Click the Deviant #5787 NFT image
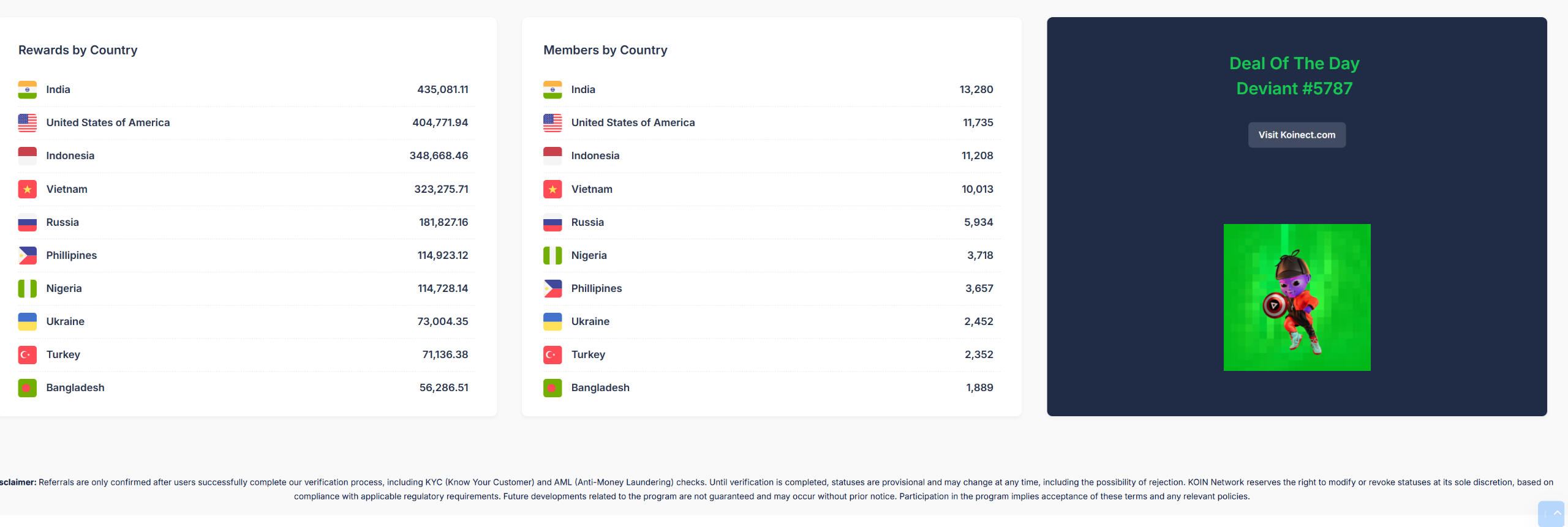Image resolution: width=1568 pixels, height=527 pixels. click(1297, 297)
